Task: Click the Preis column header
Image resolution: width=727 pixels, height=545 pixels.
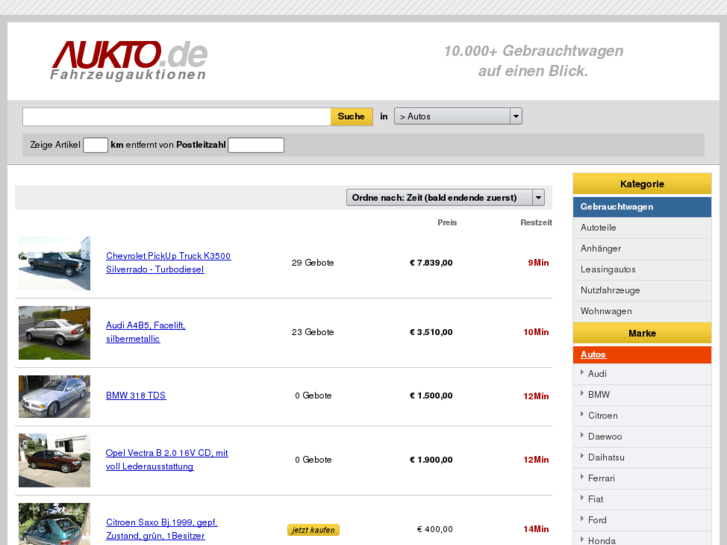Action: point(447,223)
